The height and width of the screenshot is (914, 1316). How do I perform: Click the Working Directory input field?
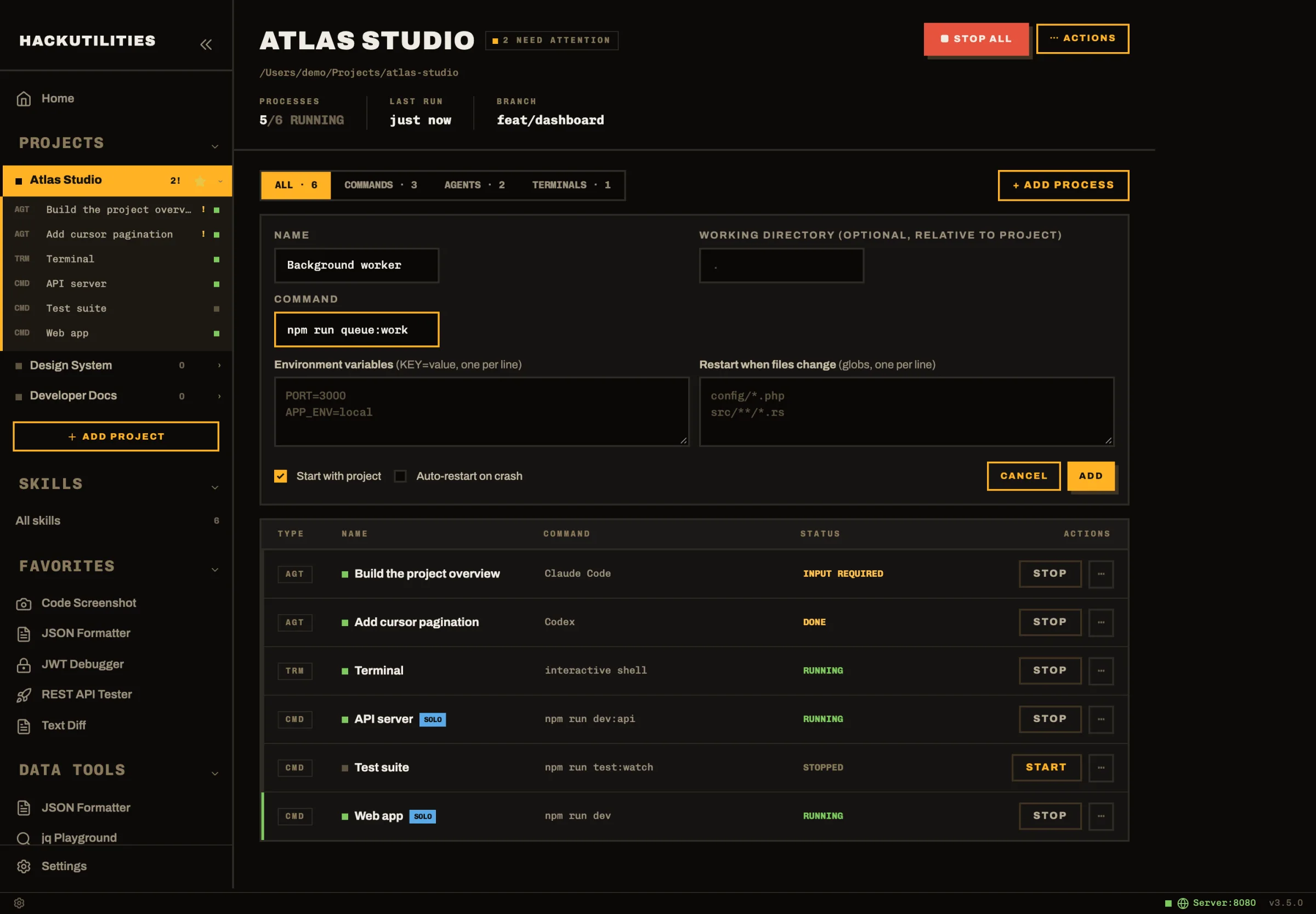click(x=781, y=265)
